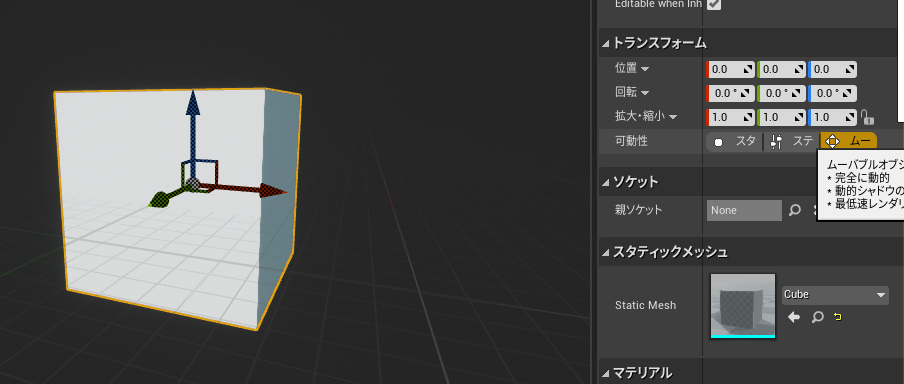
Task: Click the 可動性 property label
Action: click(x=632, y=141)
